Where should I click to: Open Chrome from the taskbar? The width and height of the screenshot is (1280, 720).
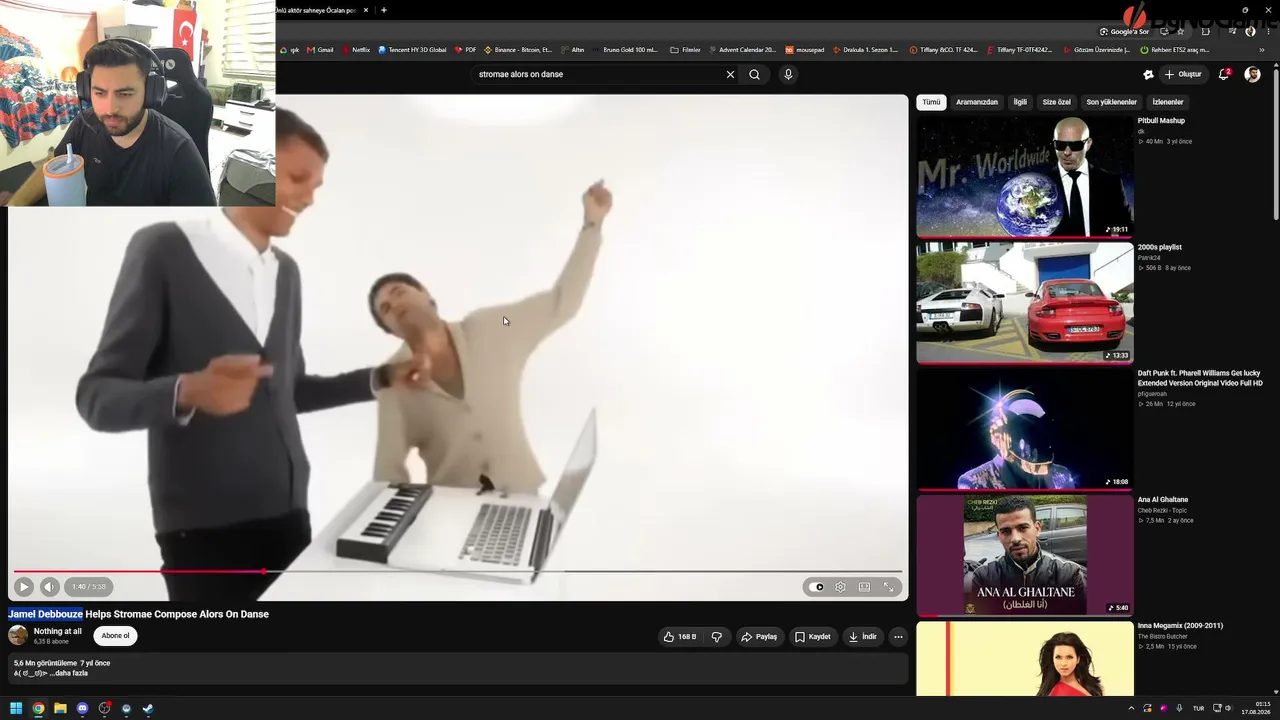pos(38,709)
